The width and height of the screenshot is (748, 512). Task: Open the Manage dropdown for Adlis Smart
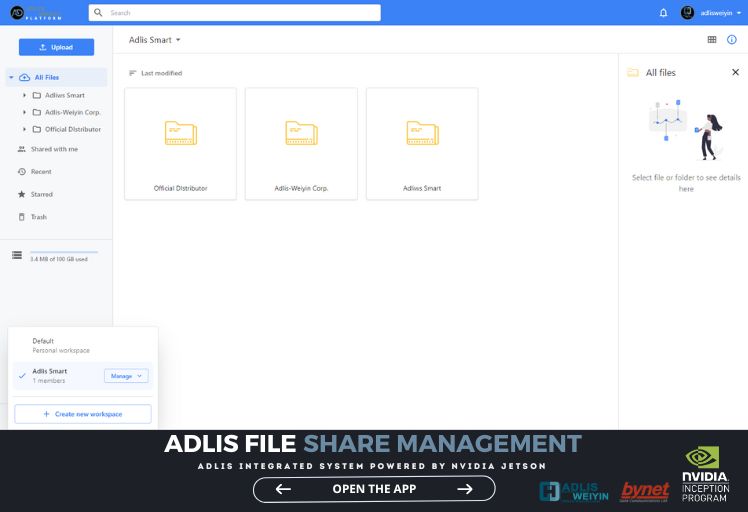[x=127, y=376]
